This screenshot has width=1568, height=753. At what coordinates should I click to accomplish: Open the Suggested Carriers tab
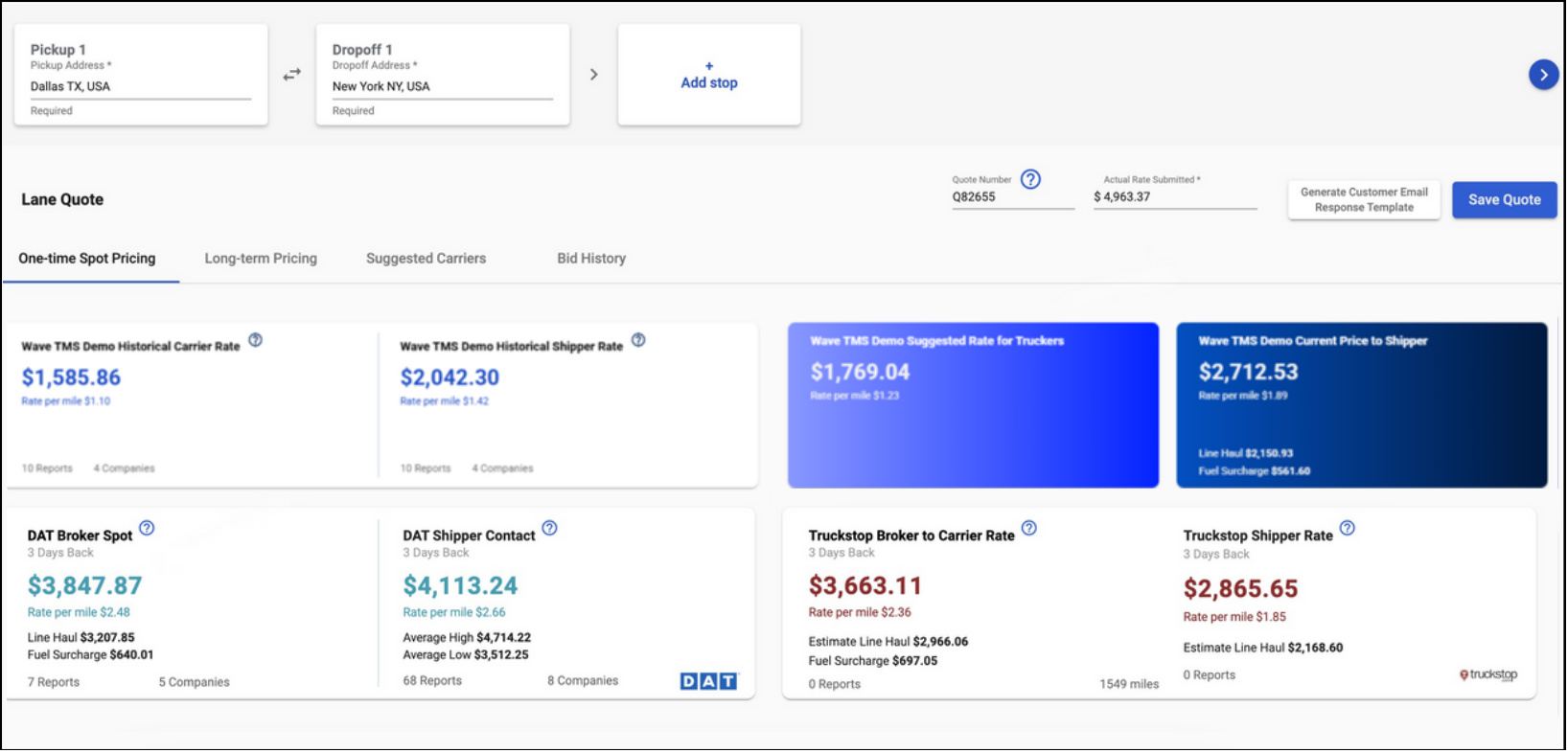point(426,259)
